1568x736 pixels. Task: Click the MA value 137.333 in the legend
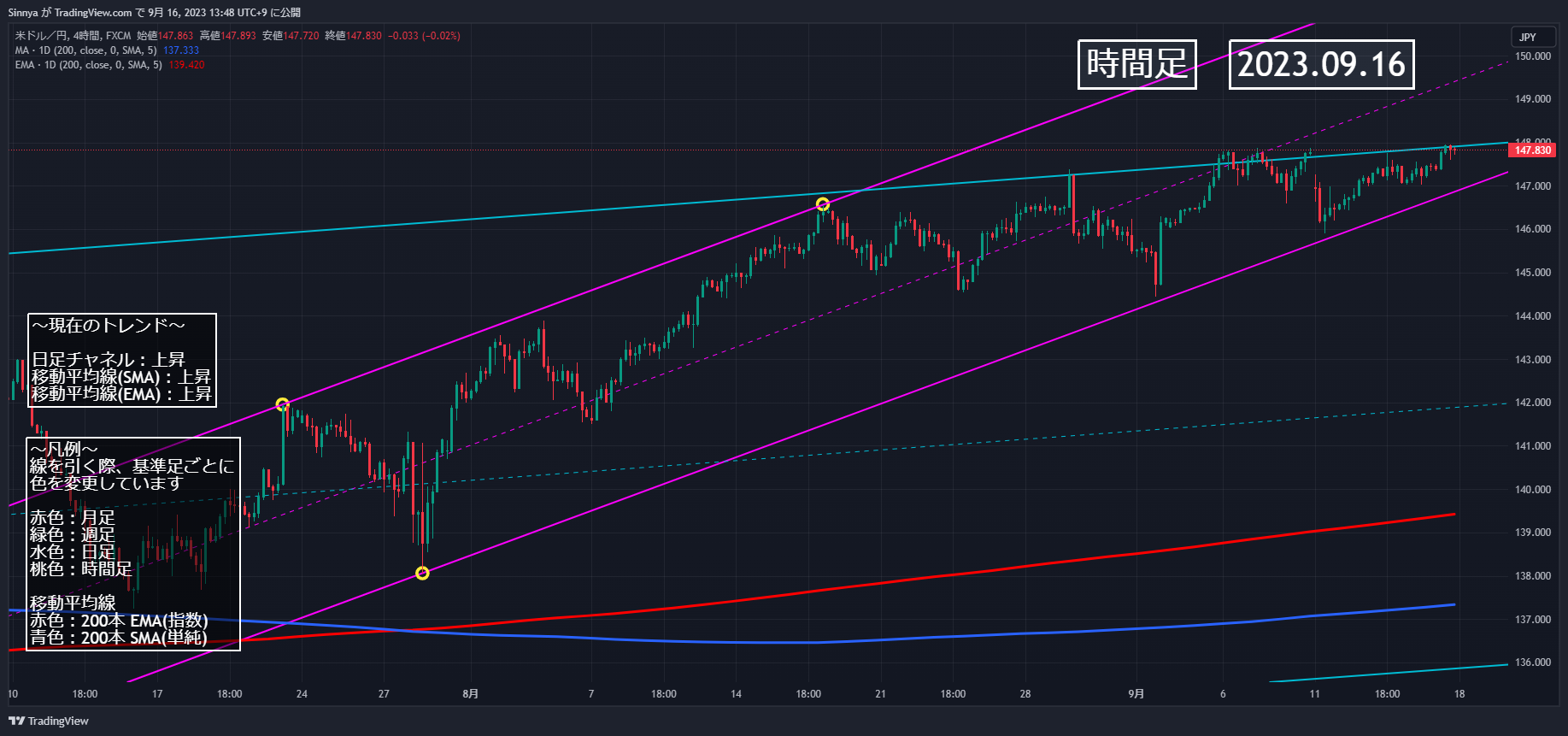[181, 50]
